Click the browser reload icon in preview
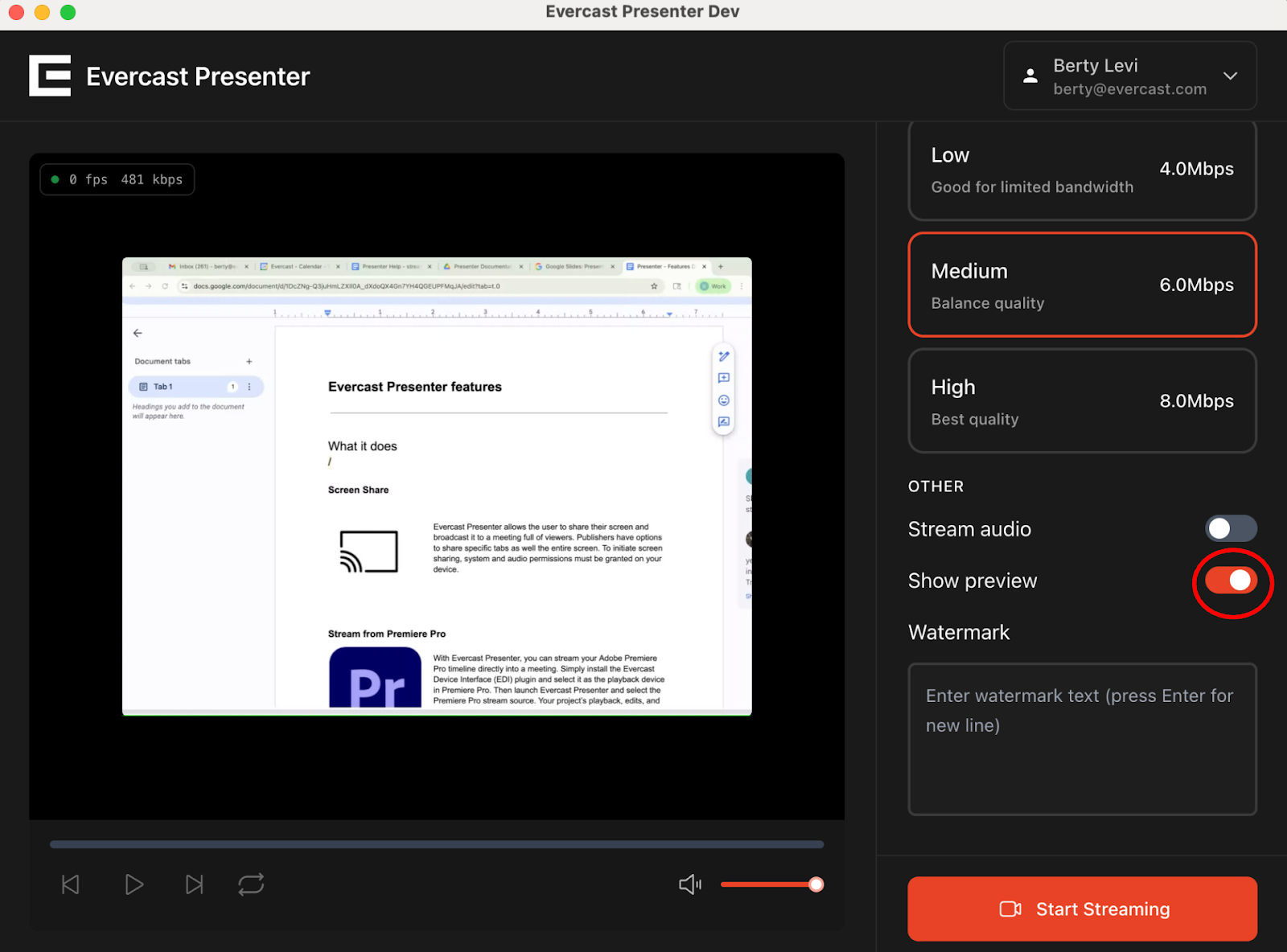Viewport: 1287px width, 952px height. (165, 286)
